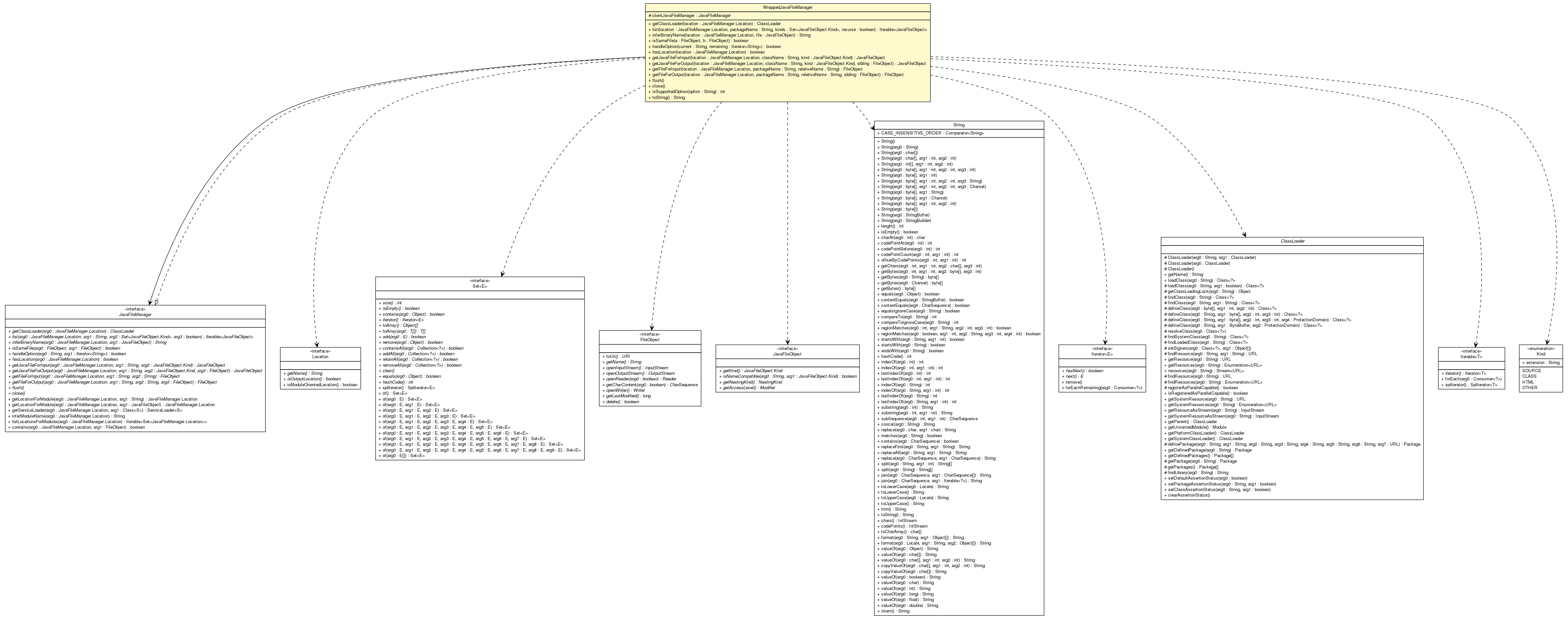Click the String class title
The width and height of the screenshot is (1568, 619).
pos(959,125)
